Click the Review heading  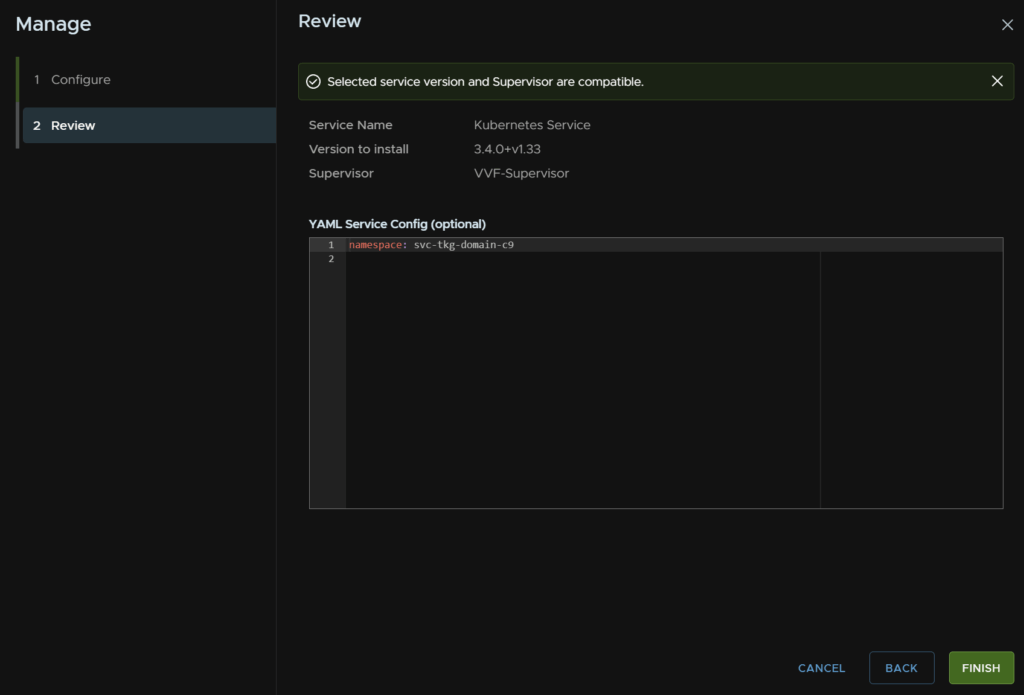(x=329, y=21)
